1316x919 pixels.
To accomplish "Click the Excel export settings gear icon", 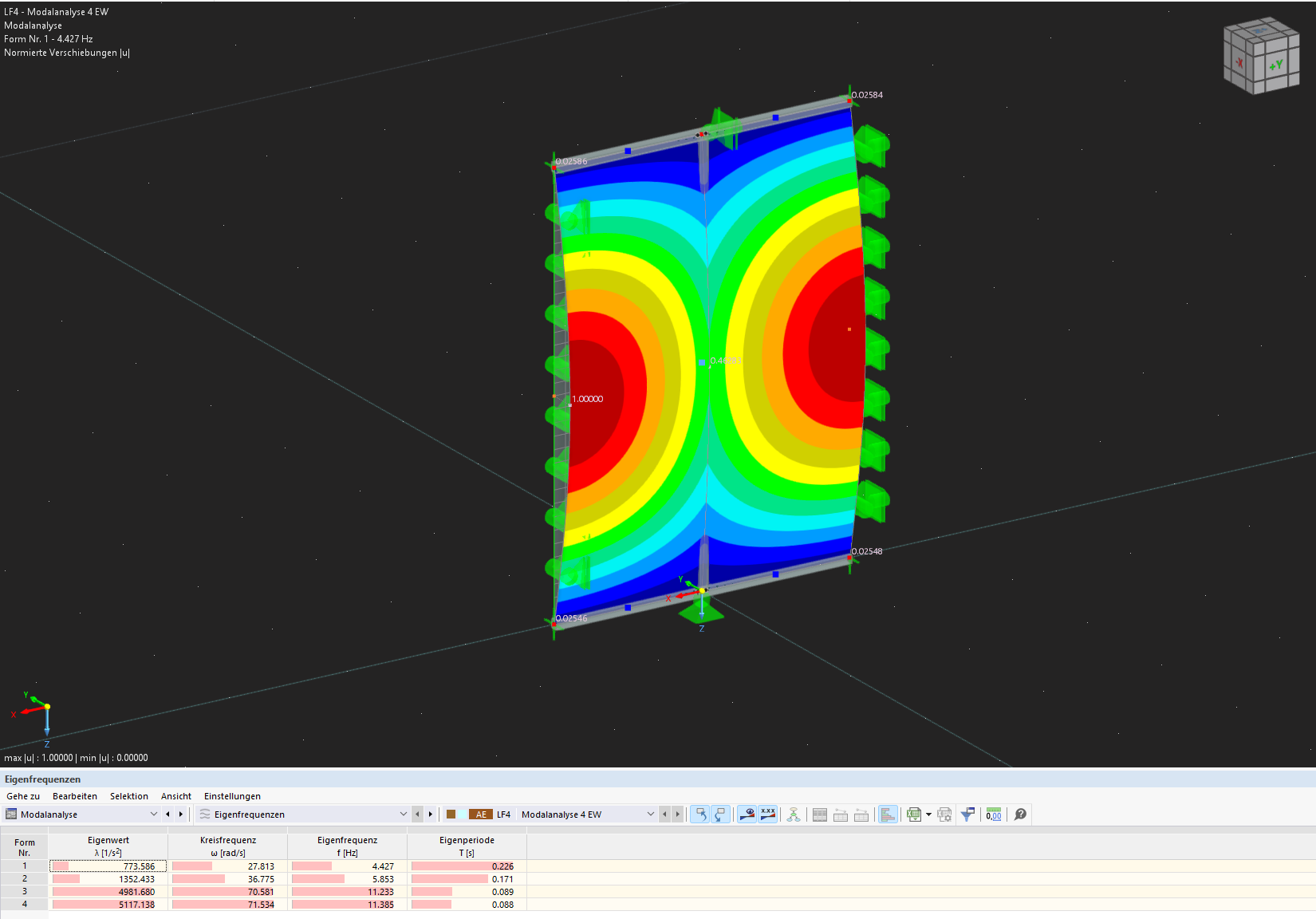I will tap(944, 814).
